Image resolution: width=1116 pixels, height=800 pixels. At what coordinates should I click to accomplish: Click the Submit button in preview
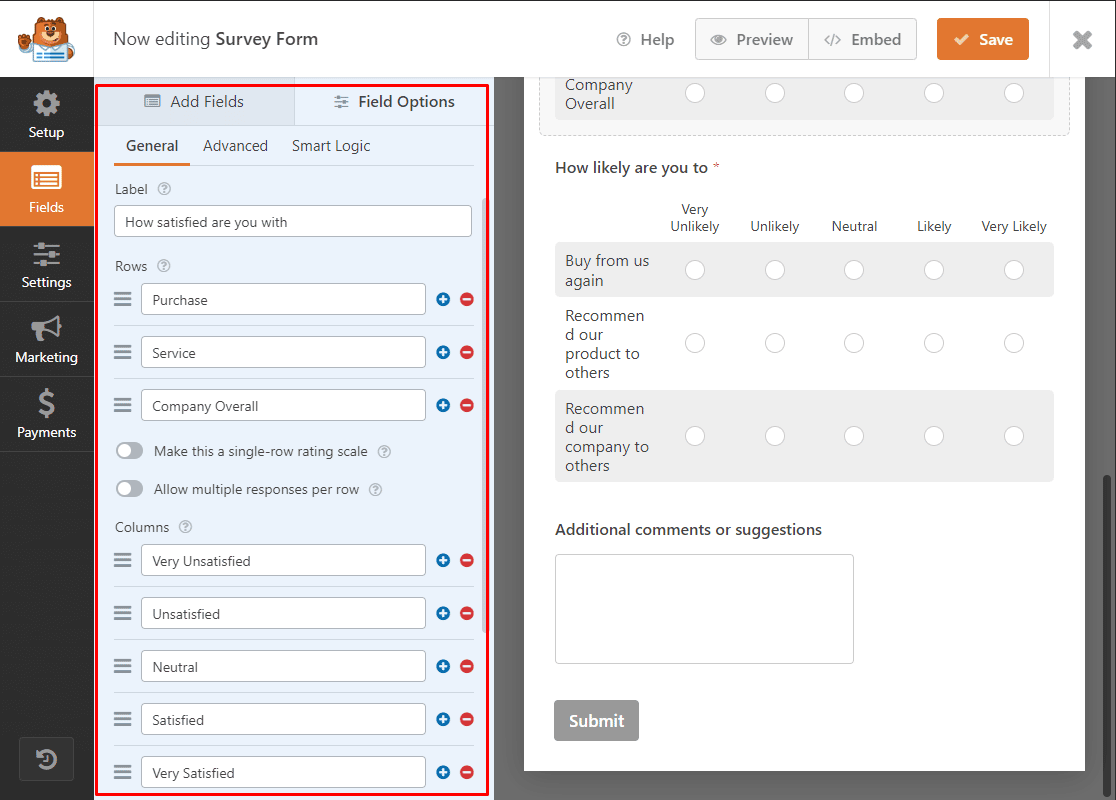[596, 720]
